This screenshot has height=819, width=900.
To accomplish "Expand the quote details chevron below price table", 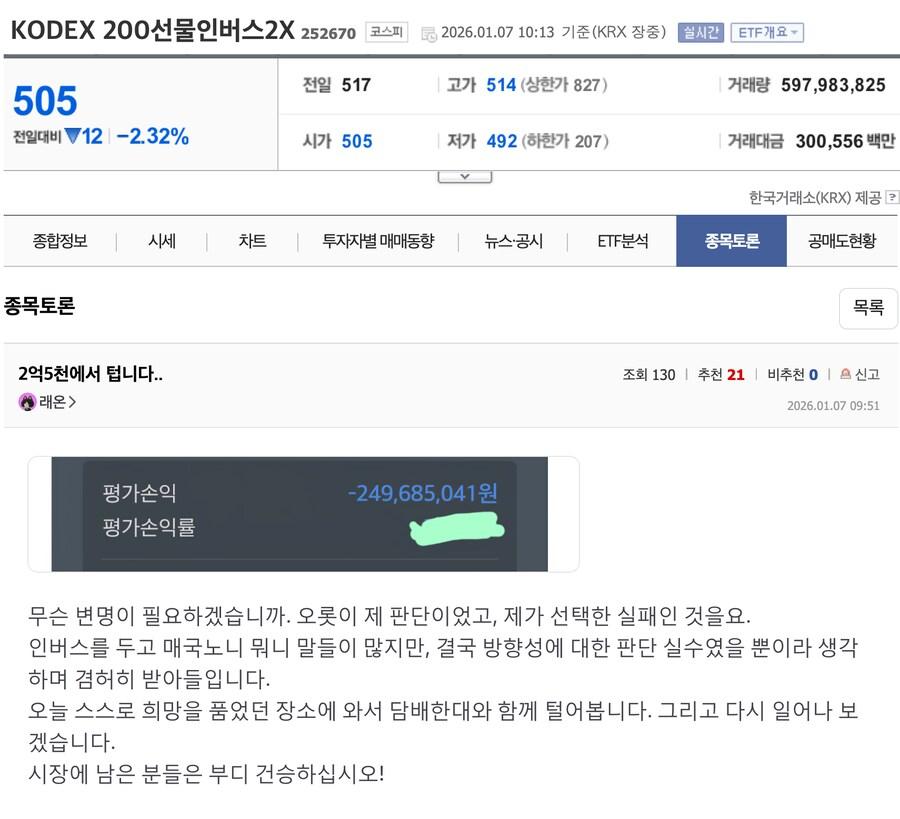I will (x=464, y=177).
